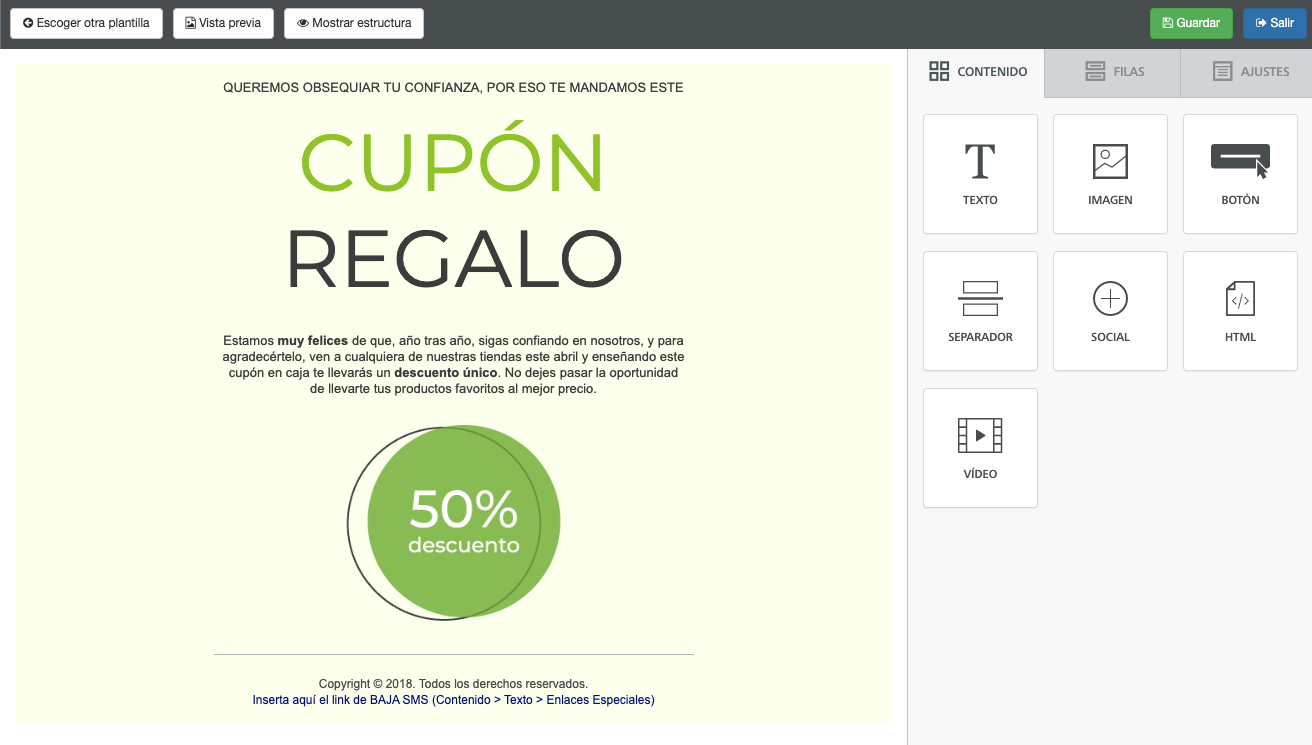Toggle Mostrar estructura view
The height and width of the screenshot is (745, 1312).
tap(353, 22)
